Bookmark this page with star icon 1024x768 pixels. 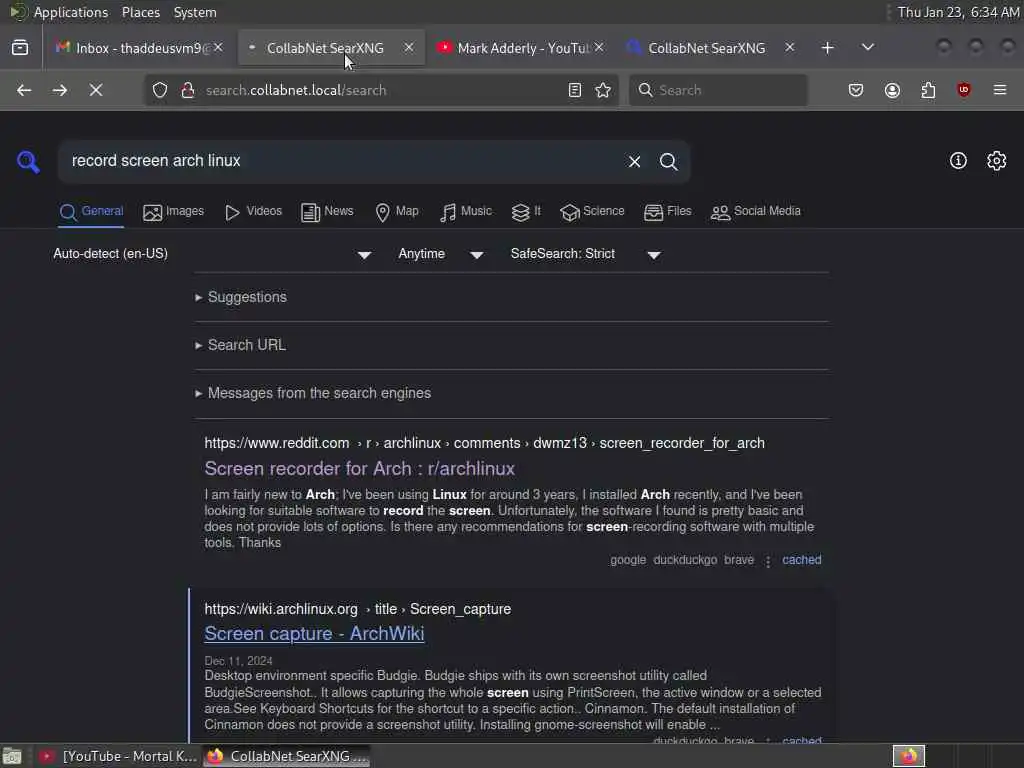click(x=603, y=90)
